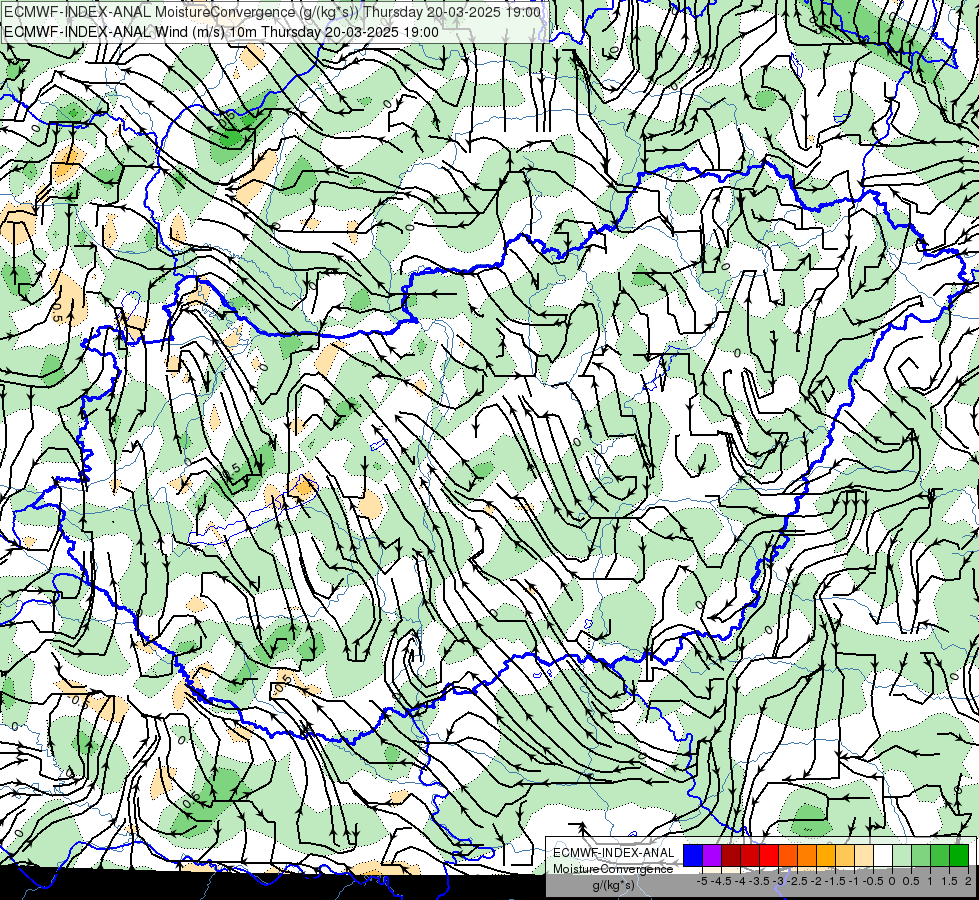
Task: Click the MoistureConvergence label in legend
Action: point(613,869)
